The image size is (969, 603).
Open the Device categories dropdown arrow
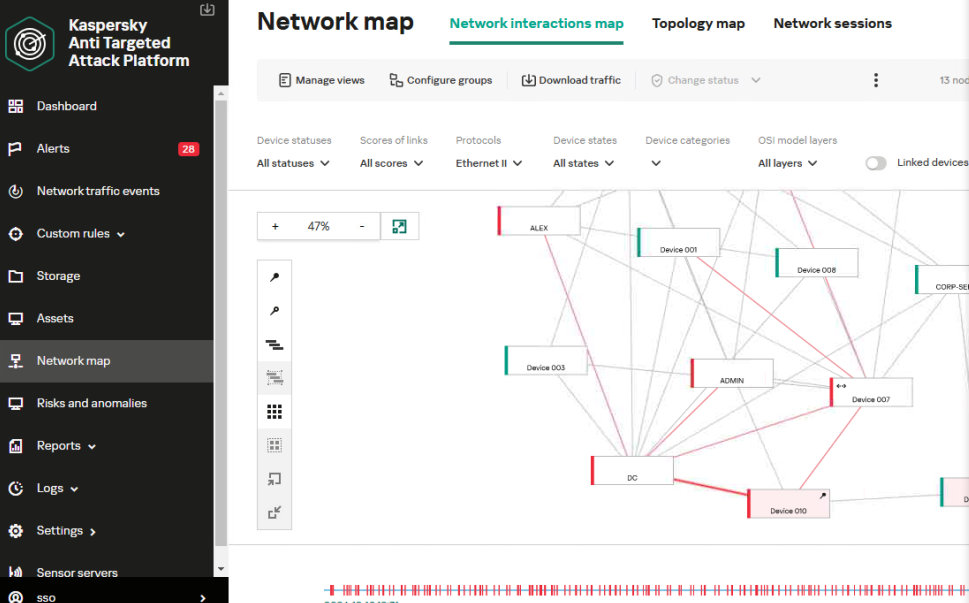pos(656,163)
